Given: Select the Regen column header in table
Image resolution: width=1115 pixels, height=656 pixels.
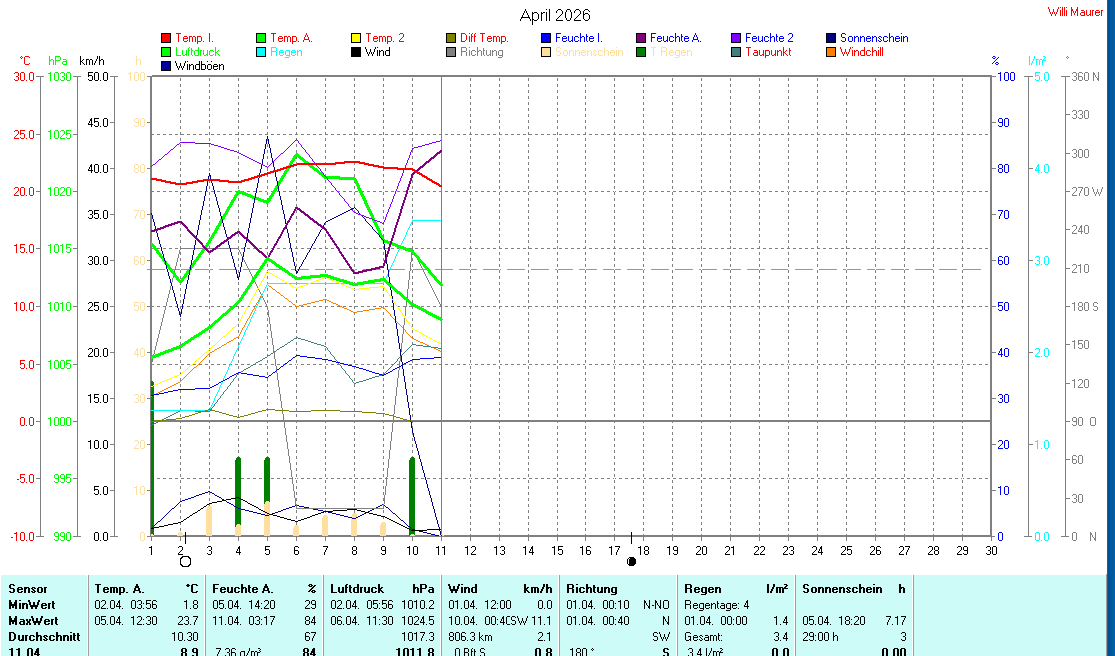Looking at the screenshot, I should point(701,589).
